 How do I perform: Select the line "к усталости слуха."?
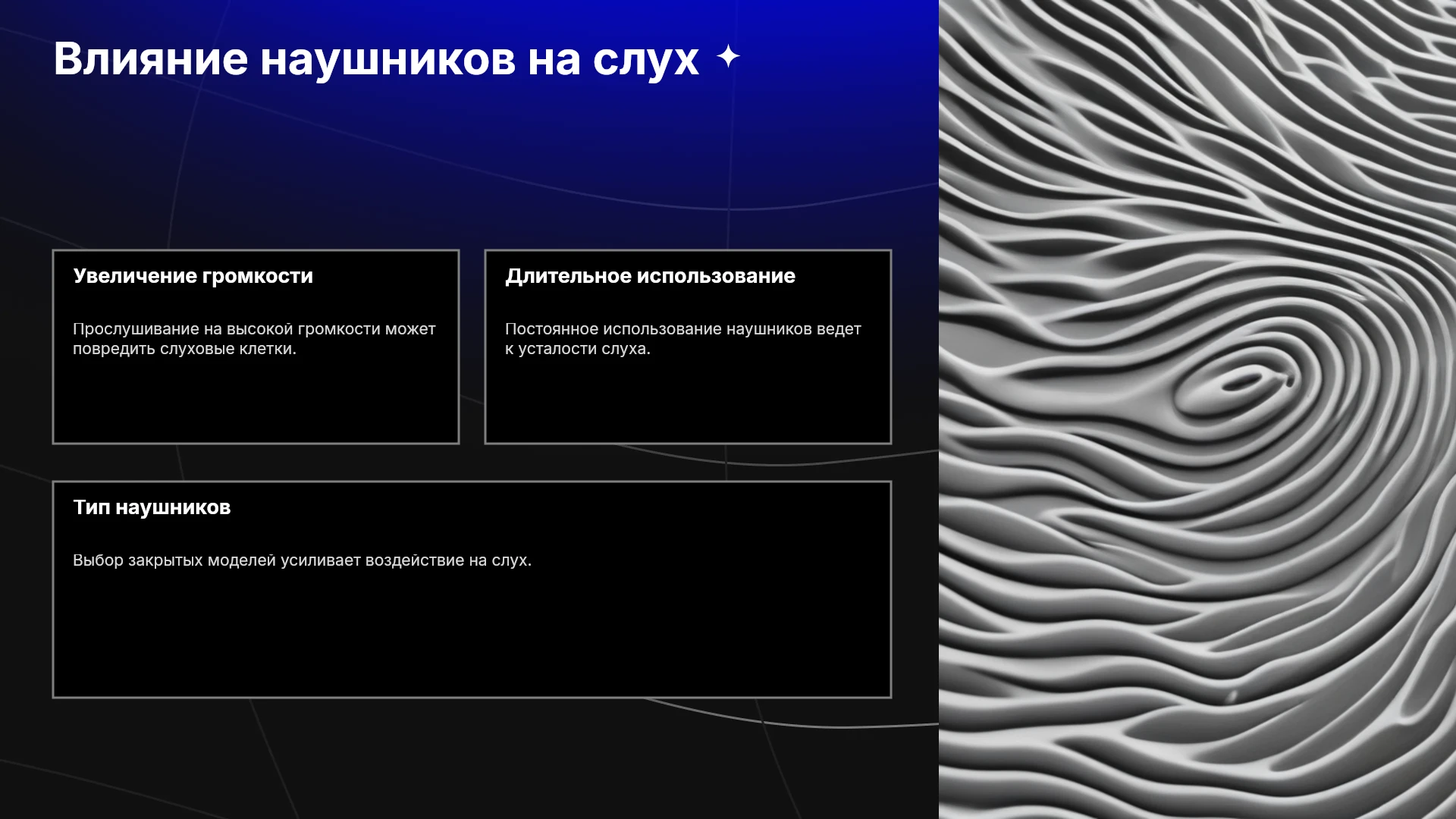578,349
